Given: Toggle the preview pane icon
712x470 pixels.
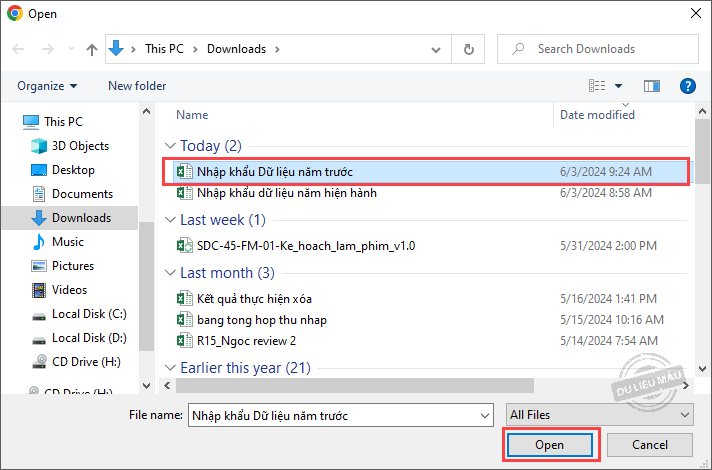Looking at the screenshot, I should click(x=652, y=86).
